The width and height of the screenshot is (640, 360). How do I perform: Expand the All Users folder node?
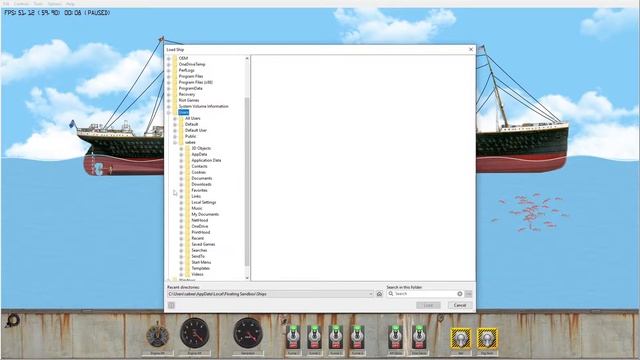coord(175,118)
